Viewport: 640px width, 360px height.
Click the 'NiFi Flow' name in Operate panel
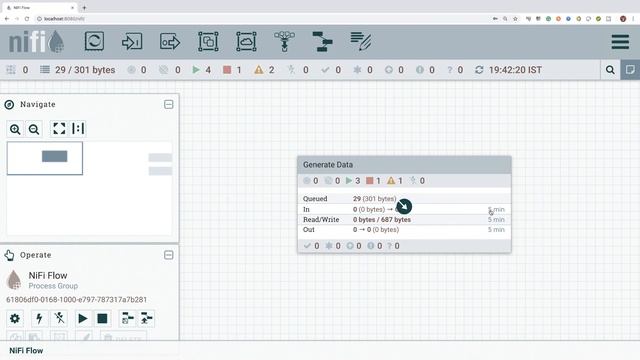click(x=48, y=276)
